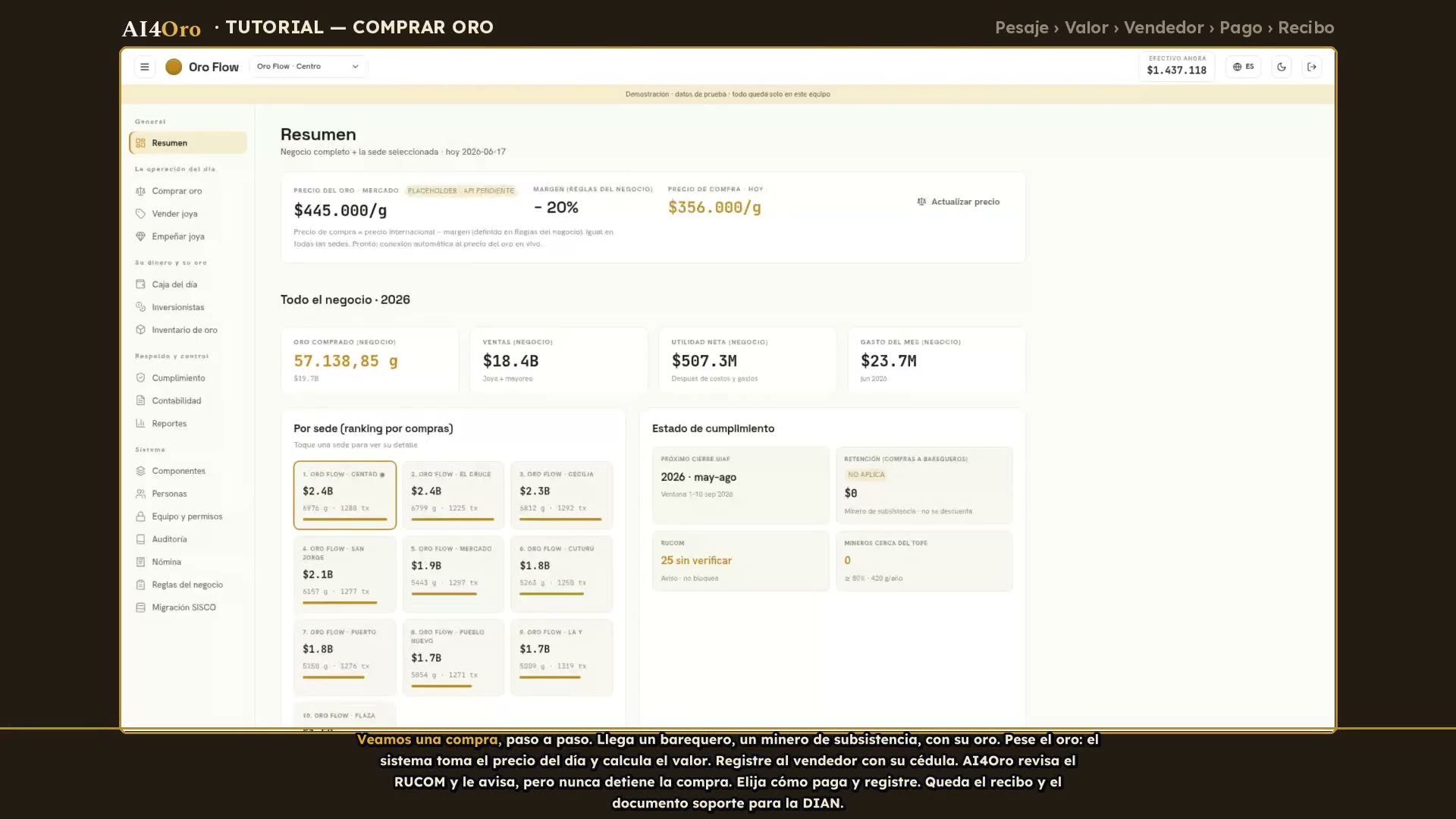Click the Inversionistas icon
The width and height of the screenshot is (1456, 819).
140,307
